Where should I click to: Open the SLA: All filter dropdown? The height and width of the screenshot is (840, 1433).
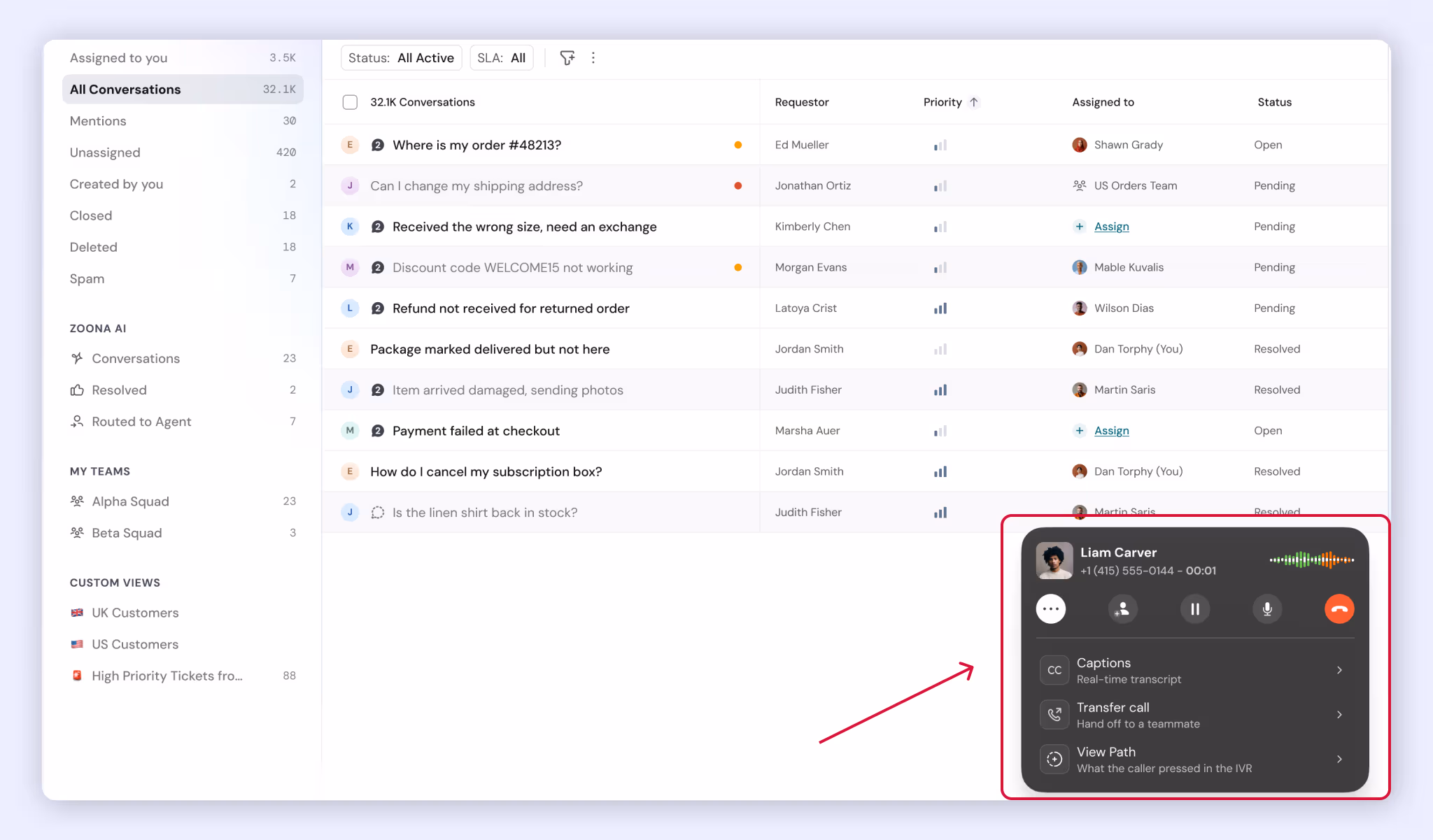tap(502, 58)
